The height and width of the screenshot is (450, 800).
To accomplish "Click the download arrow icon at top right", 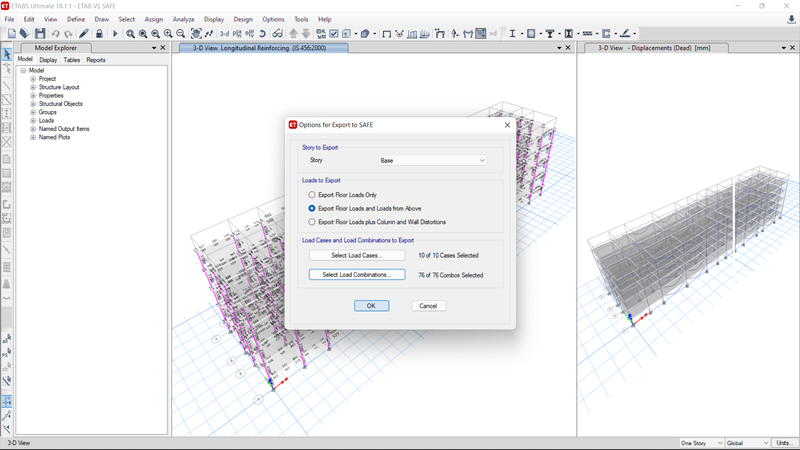I will coord(791,19).
